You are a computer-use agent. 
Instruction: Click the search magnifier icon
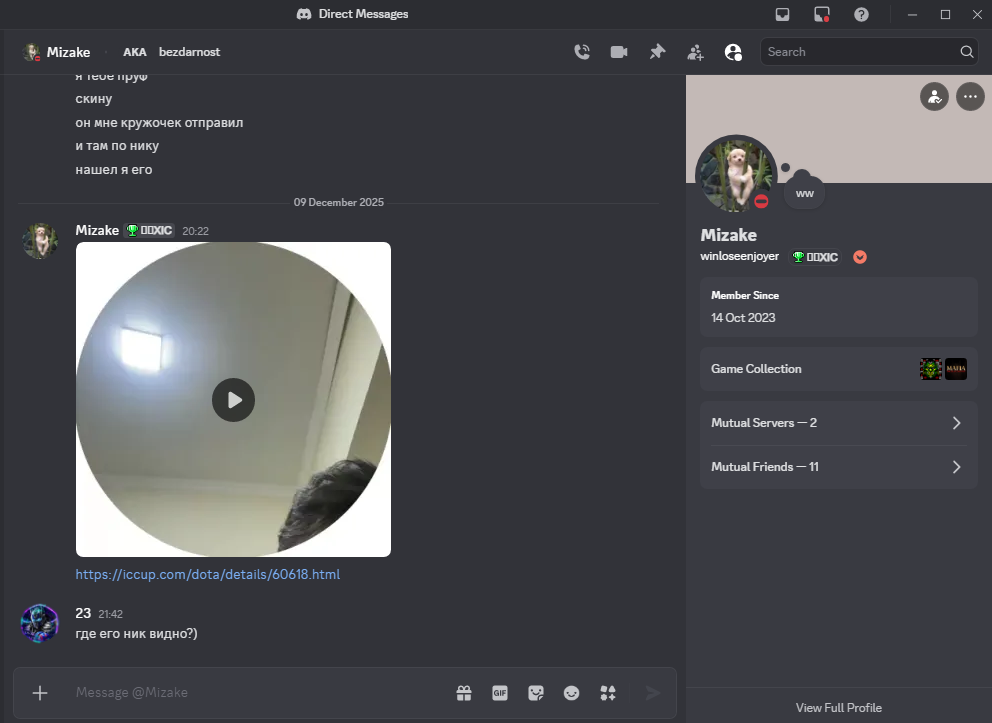pyautogui.click(x=967, y=52)
